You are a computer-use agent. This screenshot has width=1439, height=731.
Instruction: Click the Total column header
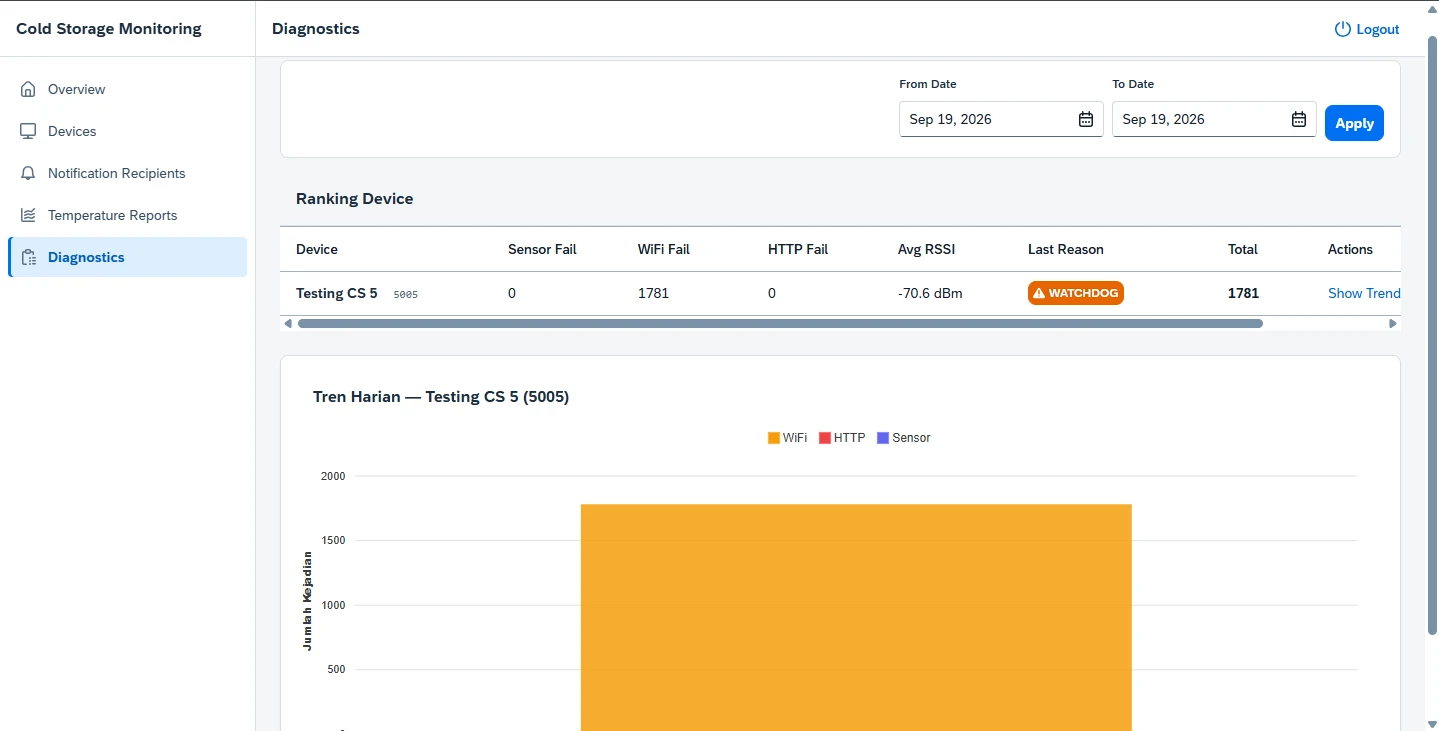[1243, 249]
